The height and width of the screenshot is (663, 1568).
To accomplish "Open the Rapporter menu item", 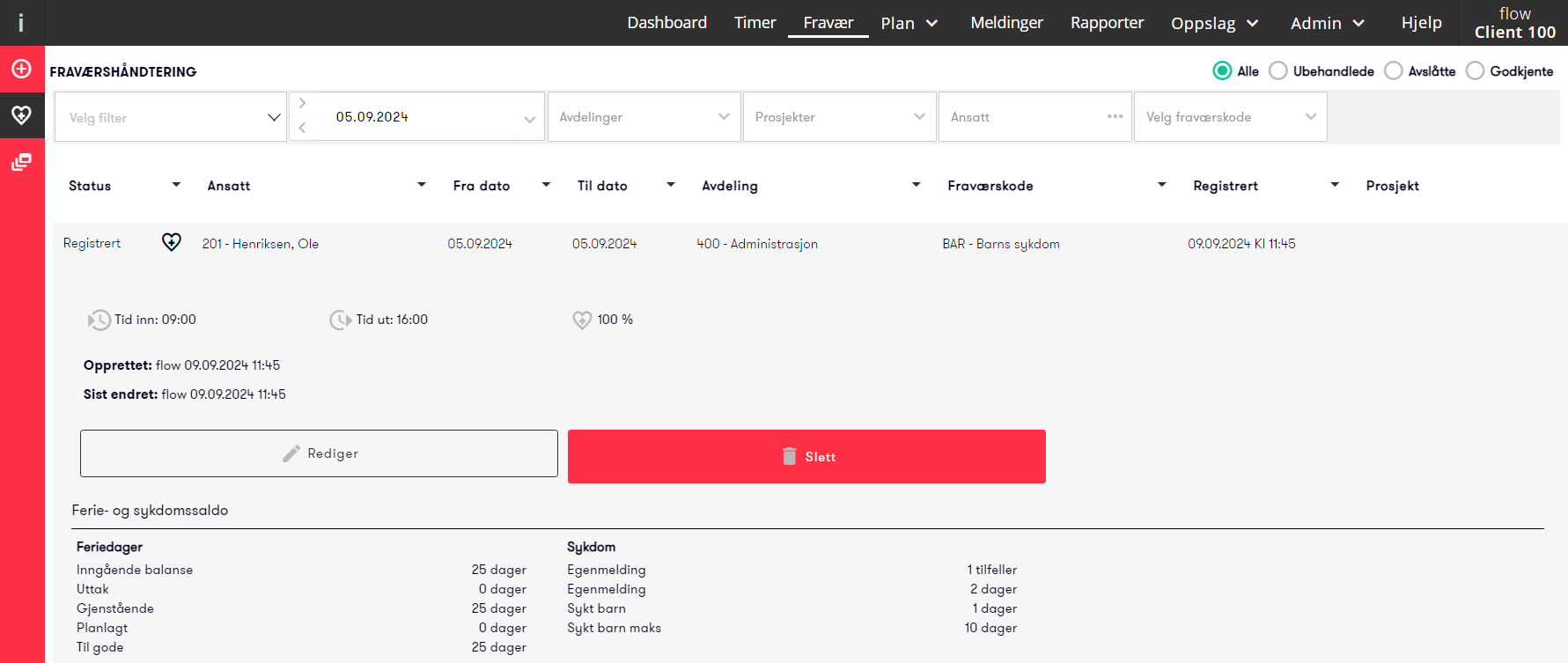I will [1107, 23].
